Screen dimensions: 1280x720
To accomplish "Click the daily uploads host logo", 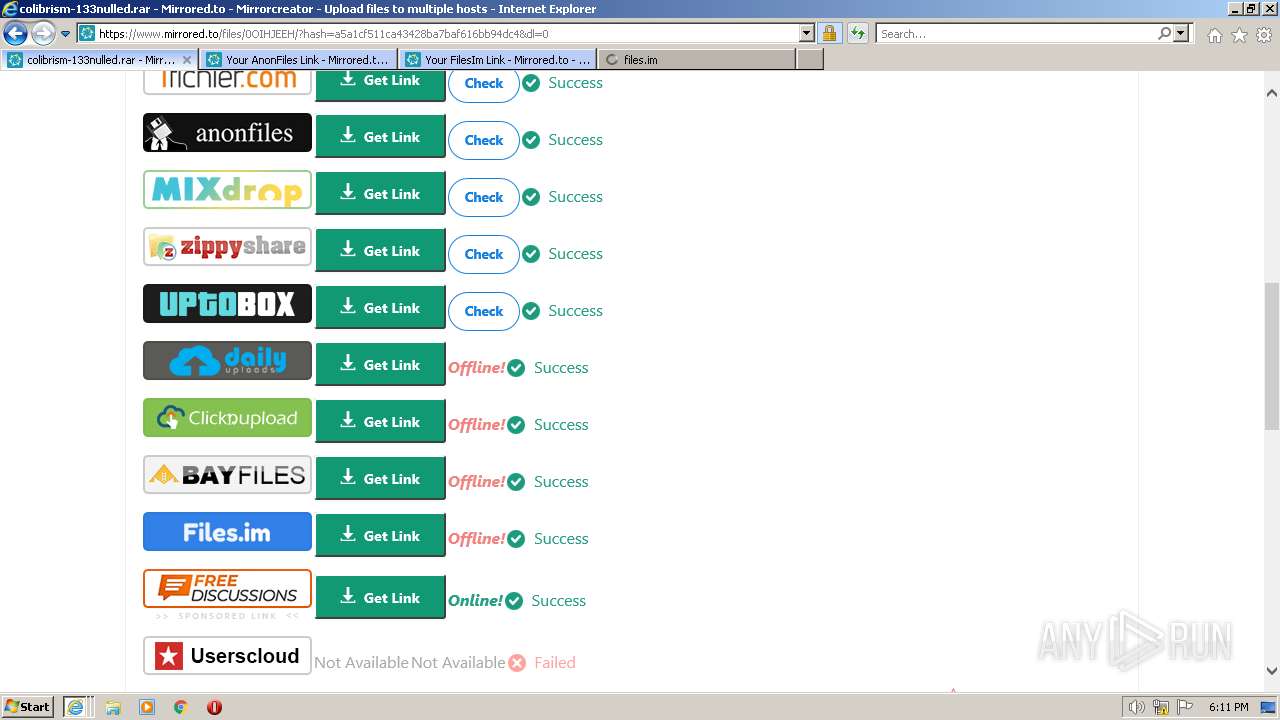I will click(x=227, y=361).
